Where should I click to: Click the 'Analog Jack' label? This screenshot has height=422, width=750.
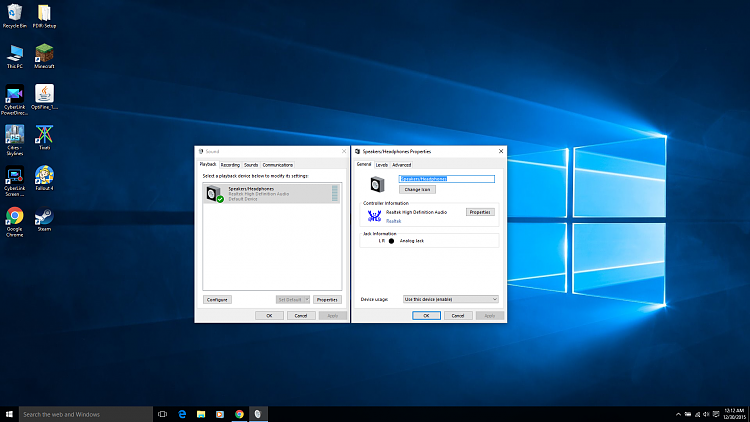coord(412,241)
